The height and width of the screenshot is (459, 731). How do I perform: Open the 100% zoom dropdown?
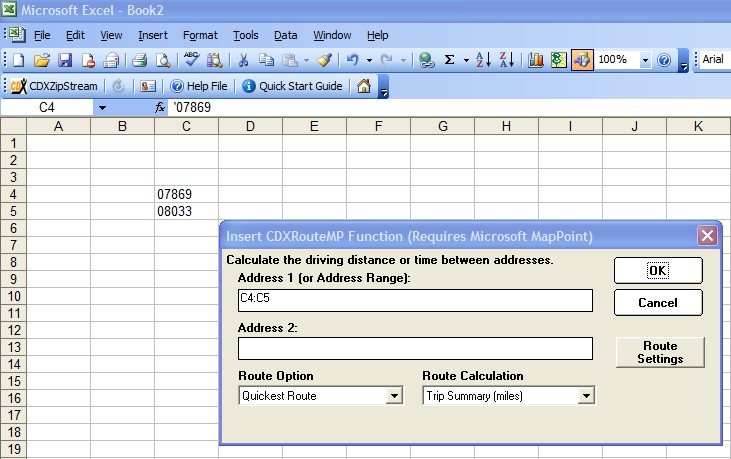pos(645,60)
